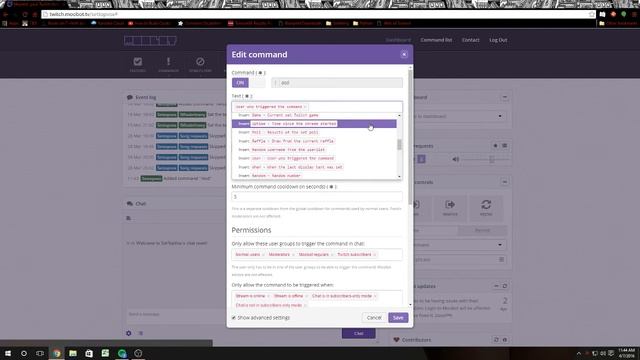Click Log Out in the header
Screen dimensions: 640x360
tap(498, 40)
